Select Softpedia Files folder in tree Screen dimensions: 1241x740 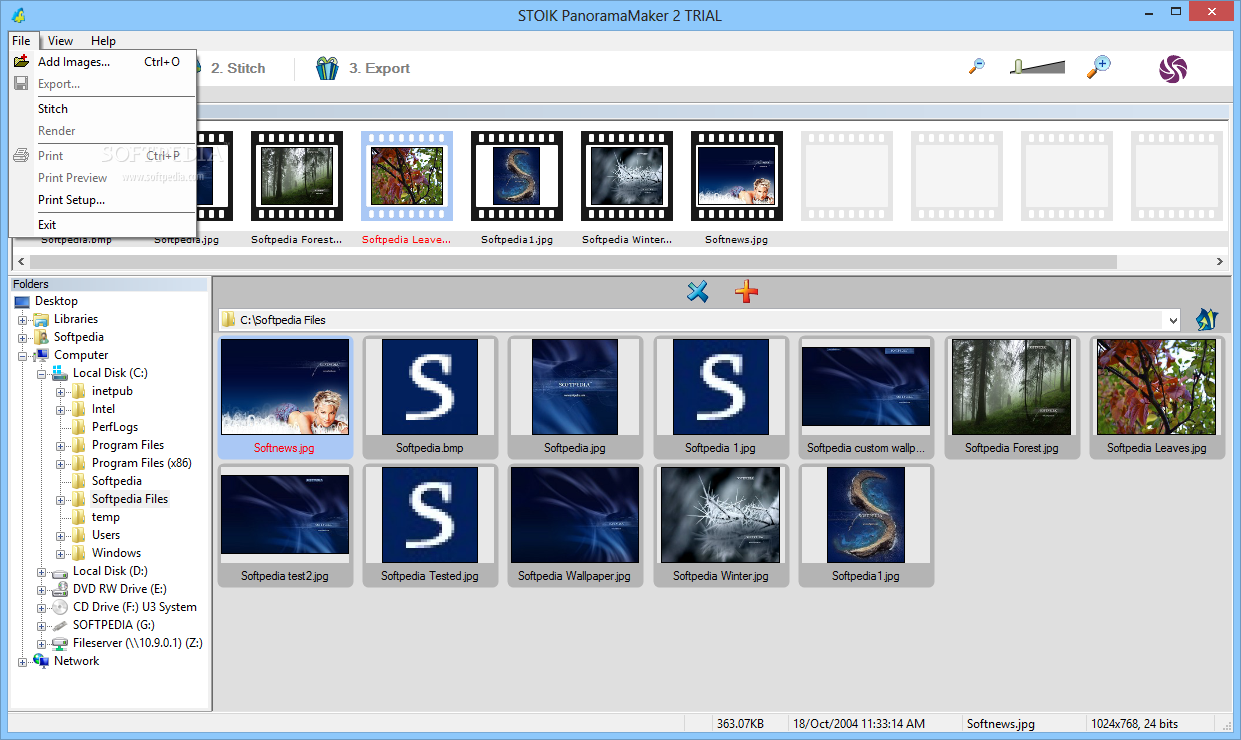pos(130,499)
